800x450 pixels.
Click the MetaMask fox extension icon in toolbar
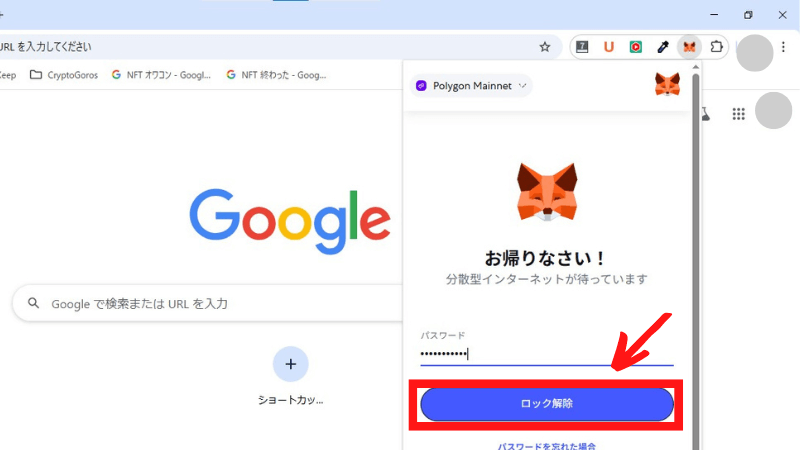tap(689, 47)
